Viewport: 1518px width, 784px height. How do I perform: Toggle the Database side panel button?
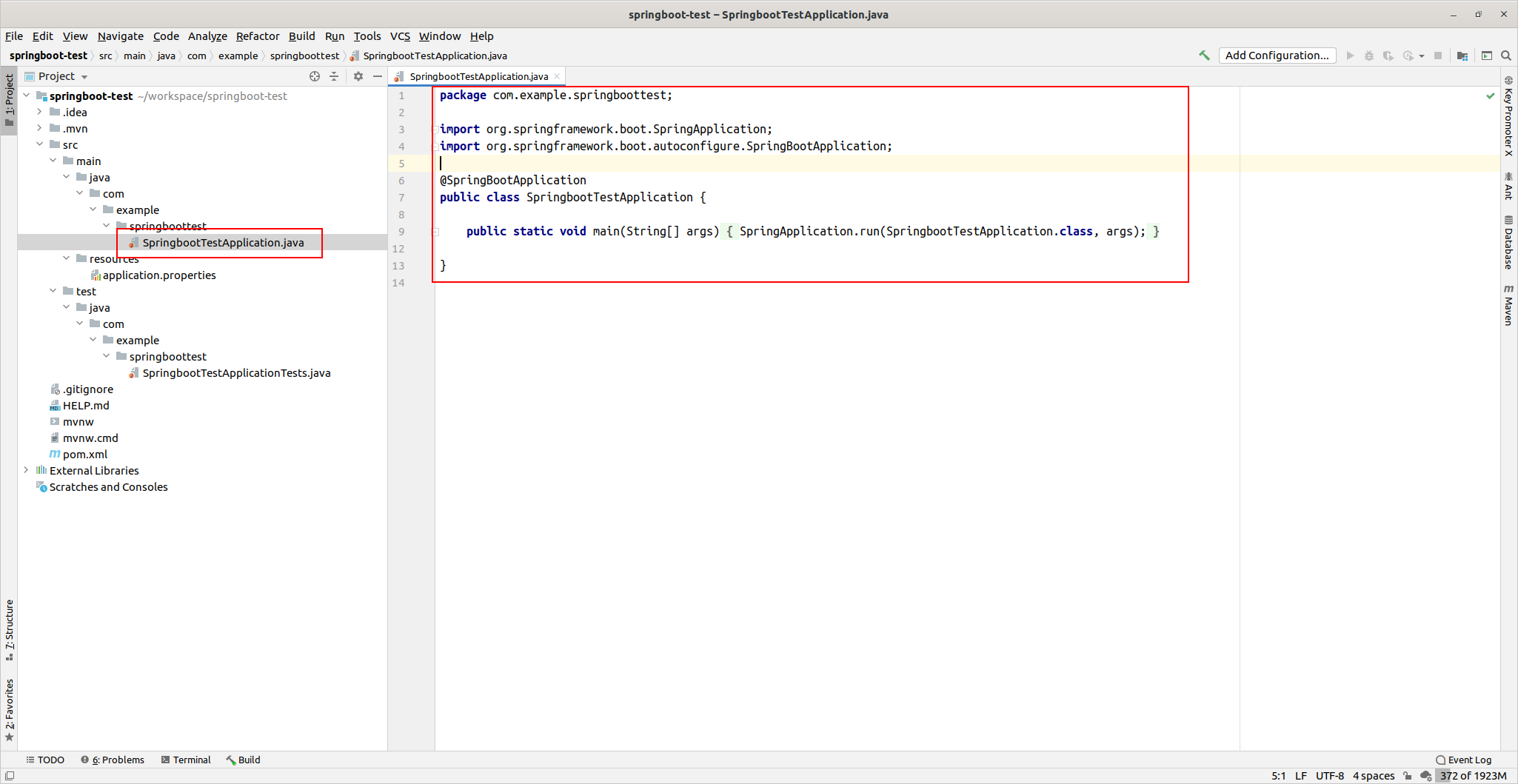[x=1508, y=242]
